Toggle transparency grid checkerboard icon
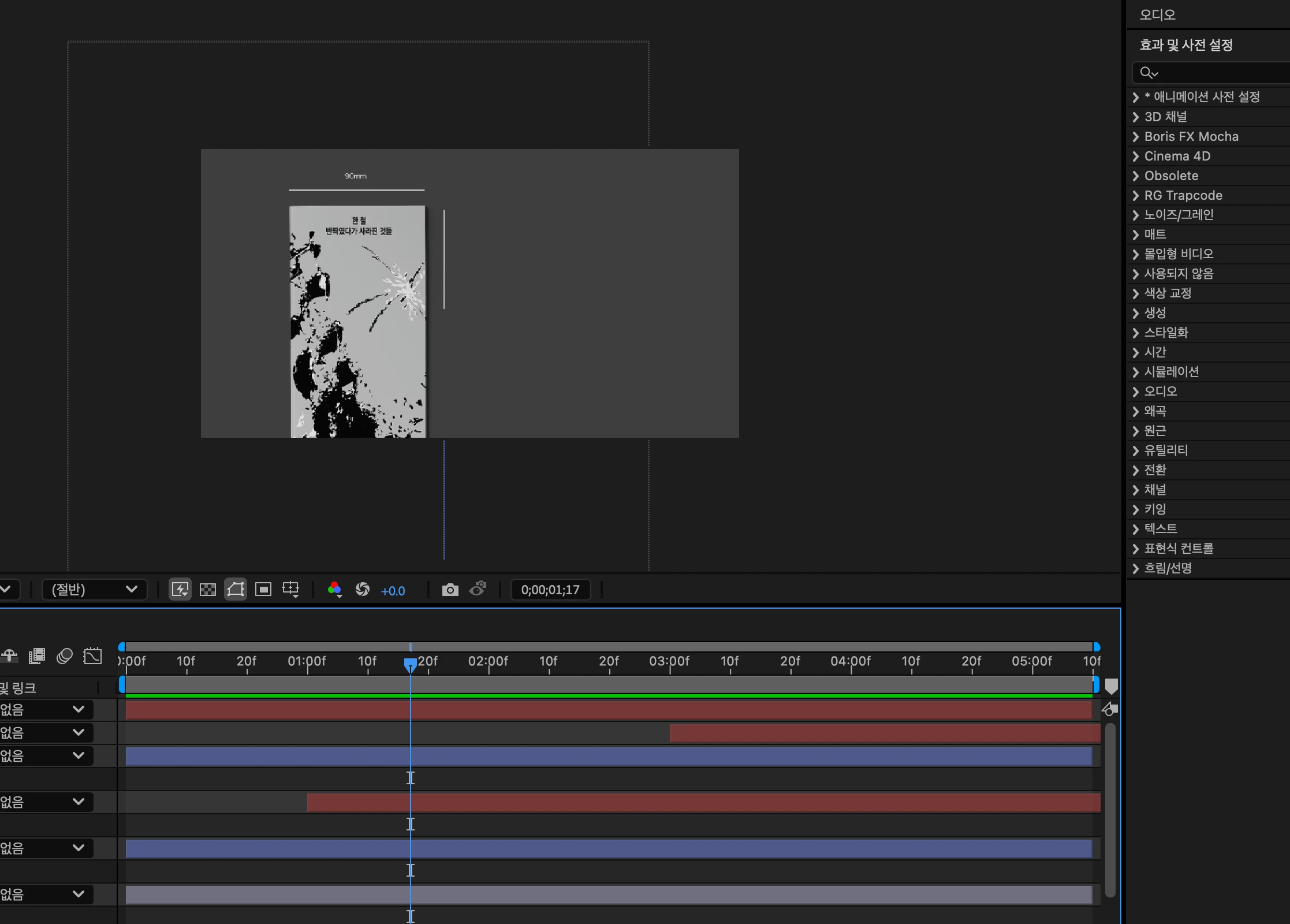This screenshot has width=1290, height=924. (208, 590)
